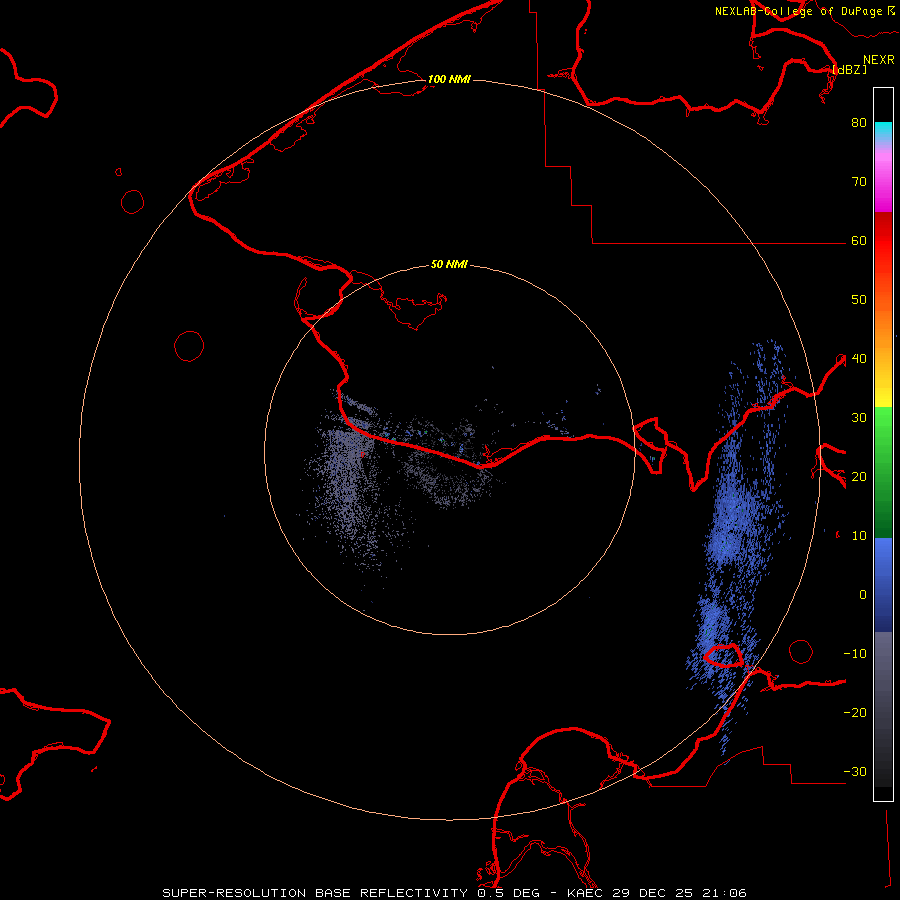Click the 0 value on the dBZ scale
Image resolution: width=900 pixels, height=900 pixels.
(x=863, y=595)
